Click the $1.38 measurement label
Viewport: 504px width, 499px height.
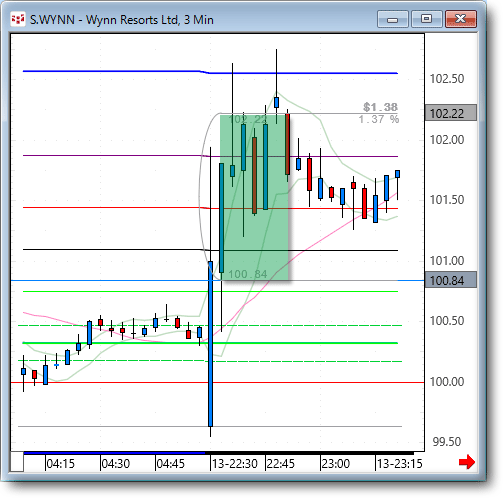point(380,107)
